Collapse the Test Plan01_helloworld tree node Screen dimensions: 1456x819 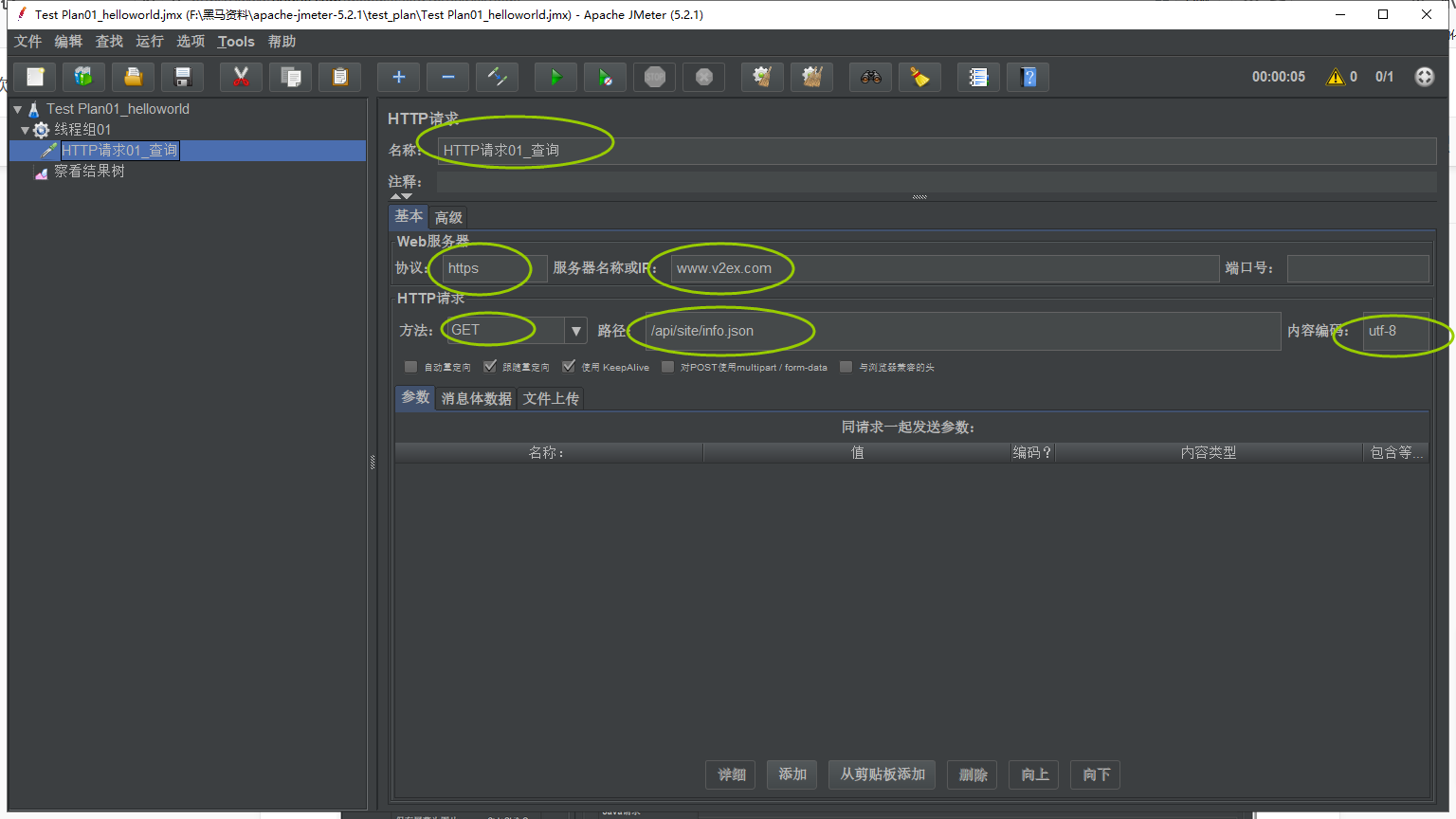(17, 109)
